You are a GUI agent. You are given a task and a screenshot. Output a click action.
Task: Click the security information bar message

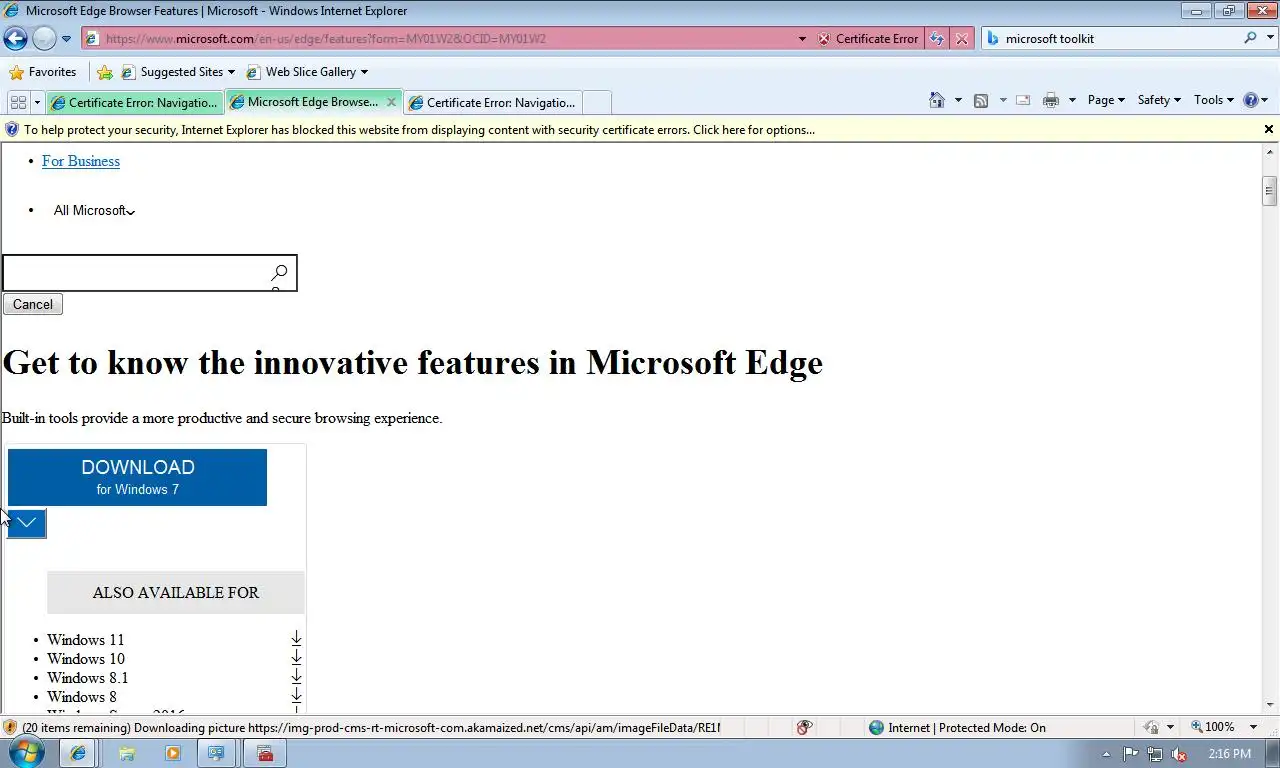coord(419,130)
